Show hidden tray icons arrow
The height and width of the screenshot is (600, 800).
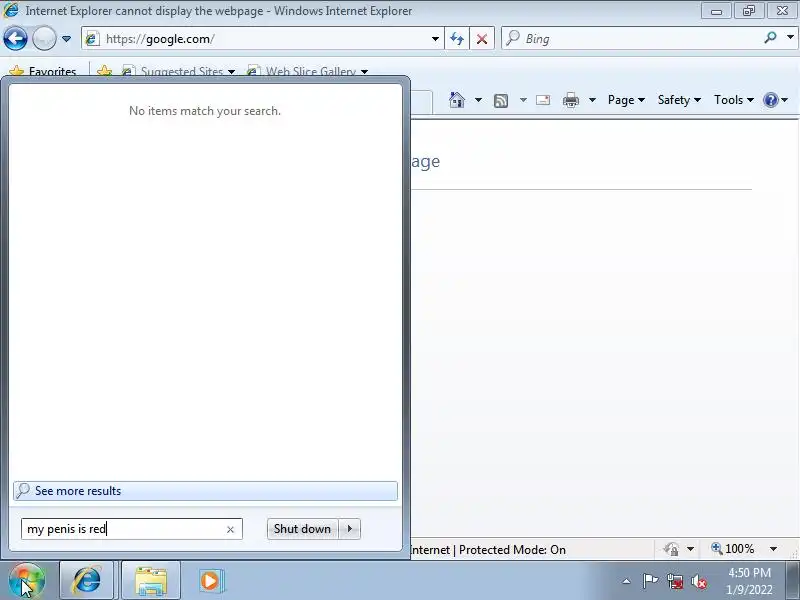pyautogui.click(x=627, y=581)
